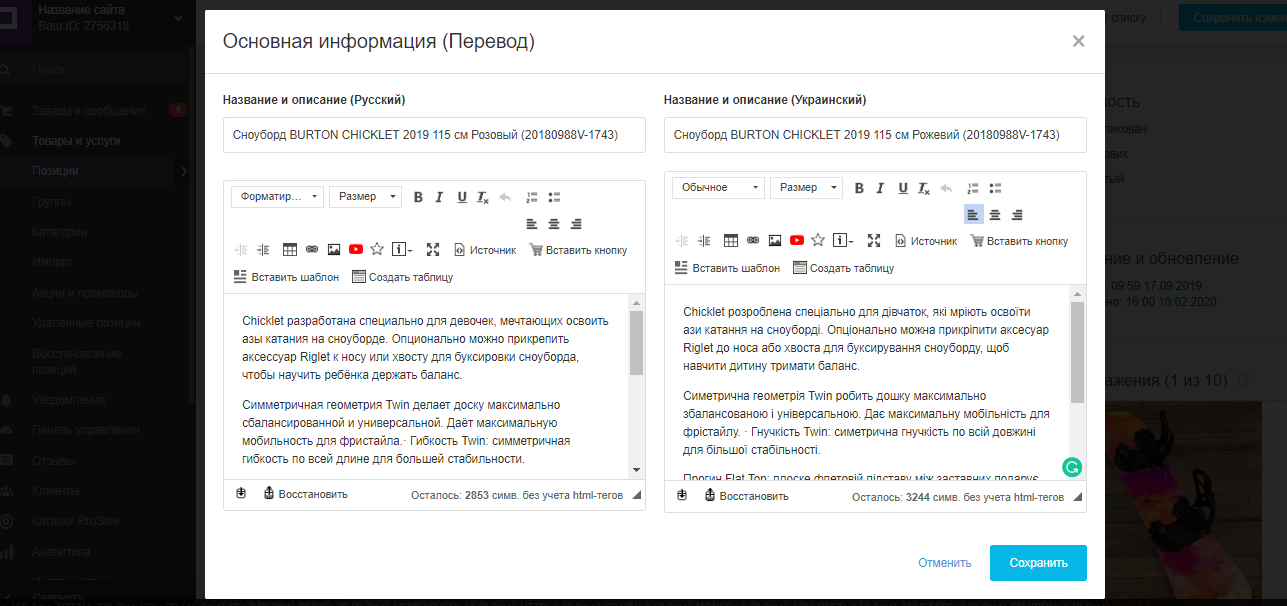The width and height of the screenshot is (1287, 606).
Task: Center text in the Ukrainian editor
Action: (995, 214)
